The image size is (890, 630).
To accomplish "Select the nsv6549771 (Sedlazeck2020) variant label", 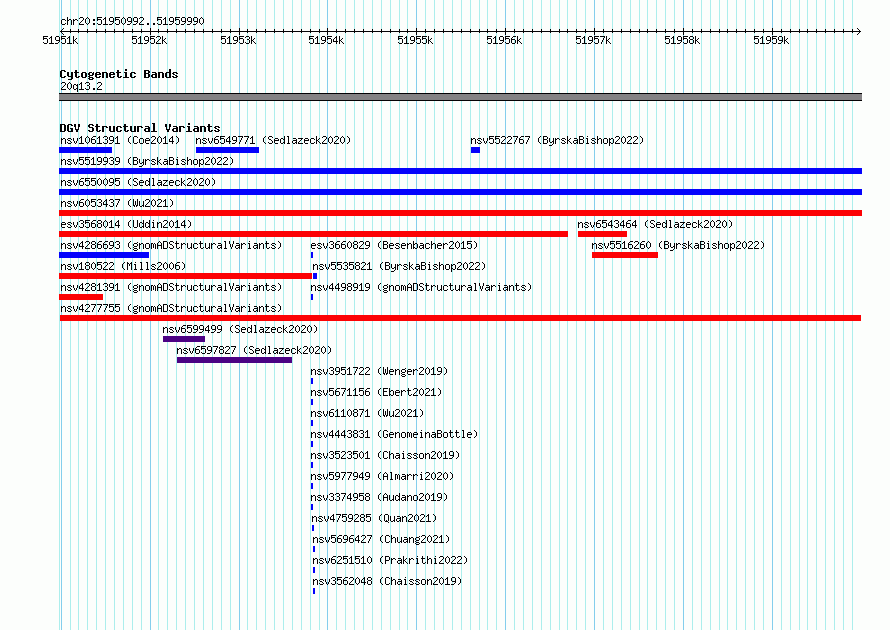I will point(273,140).
